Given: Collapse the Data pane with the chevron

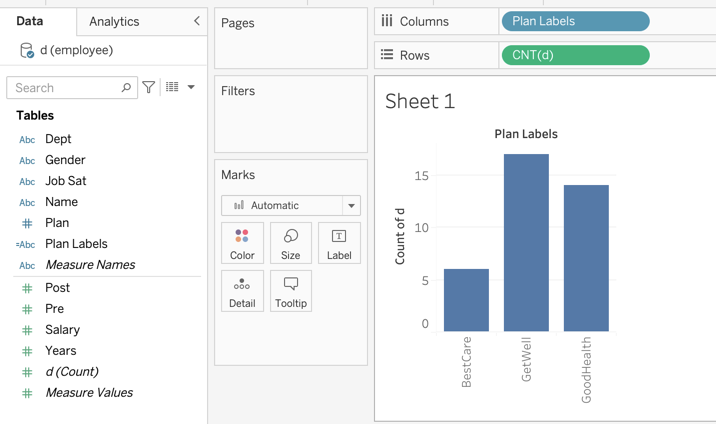Looking at the screenshot, I should (x=196, y=21).
